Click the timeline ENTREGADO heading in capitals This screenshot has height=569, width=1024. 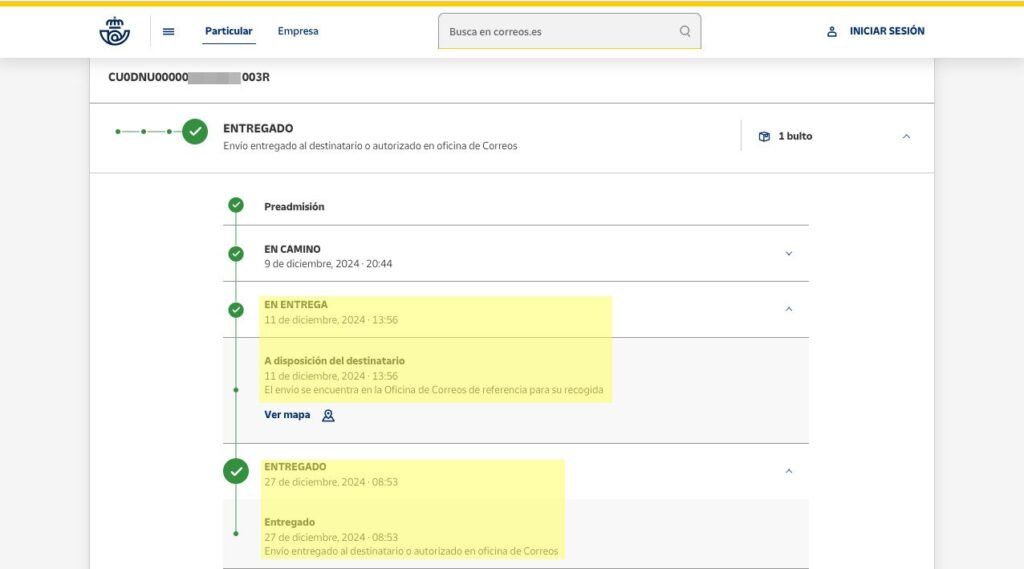click(295, 466)
